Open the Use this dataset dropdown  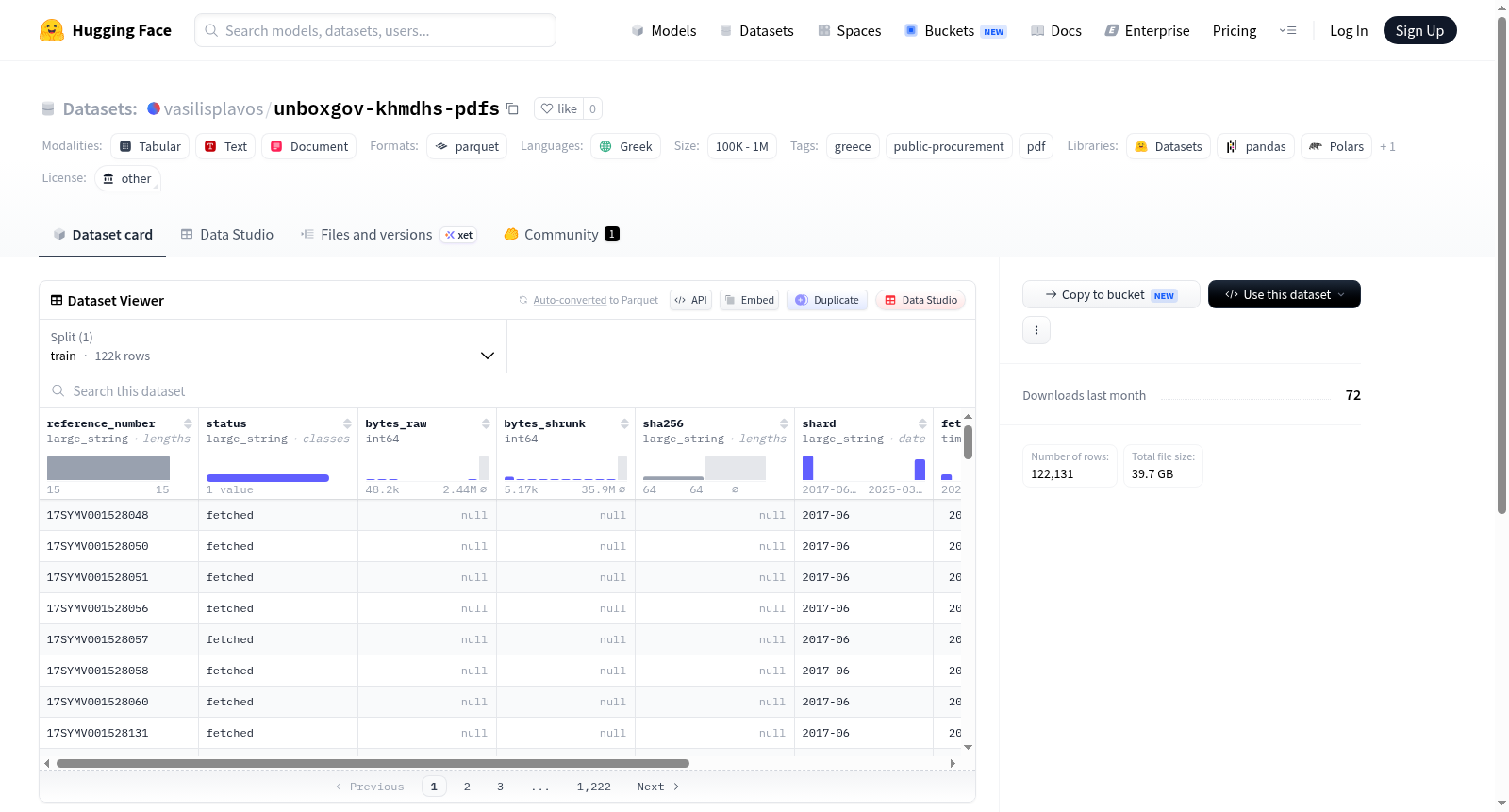[1285, 294]
